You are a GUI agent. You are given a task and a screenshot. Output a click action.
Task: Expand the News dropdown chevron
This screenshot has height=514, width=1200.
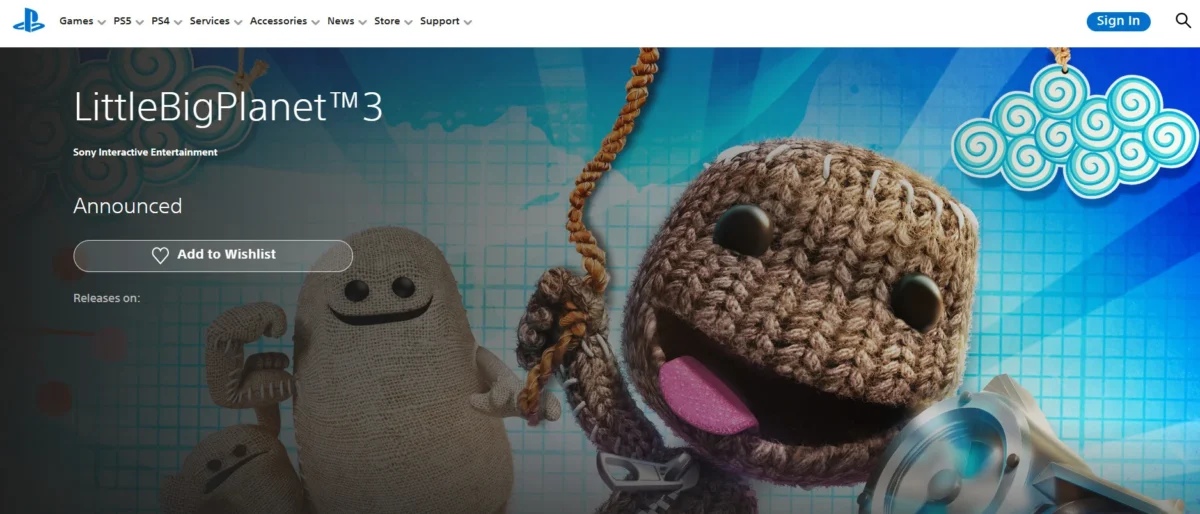click(362, 22)
